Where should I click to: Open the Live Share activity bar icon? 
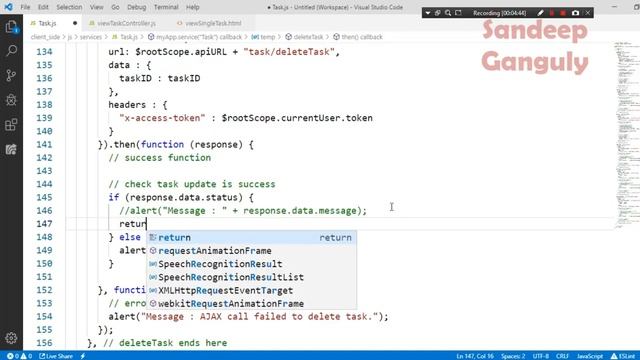coord(11,149)
